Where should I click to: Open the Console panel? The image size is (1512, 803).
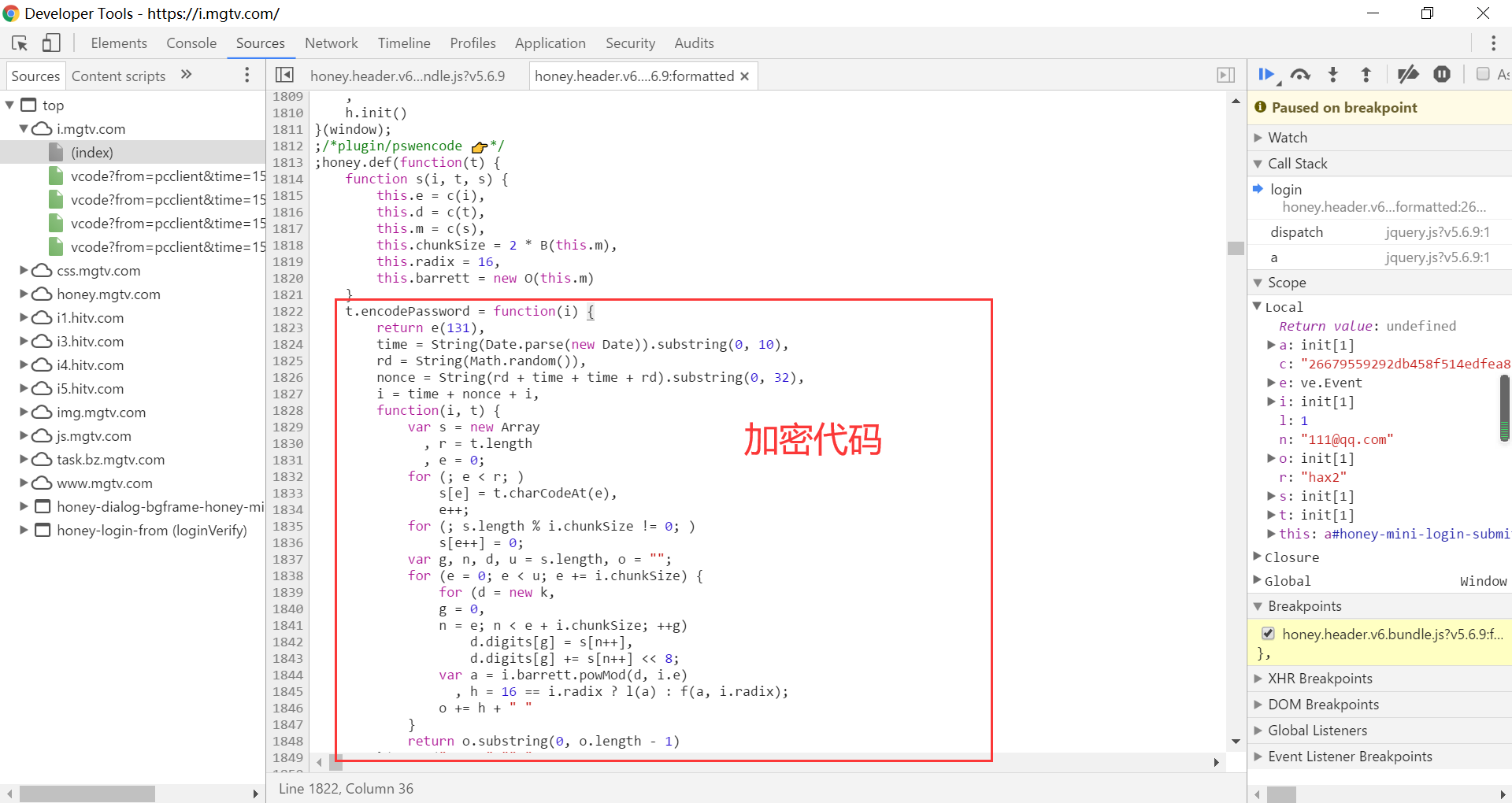click(x=191, y=43)
